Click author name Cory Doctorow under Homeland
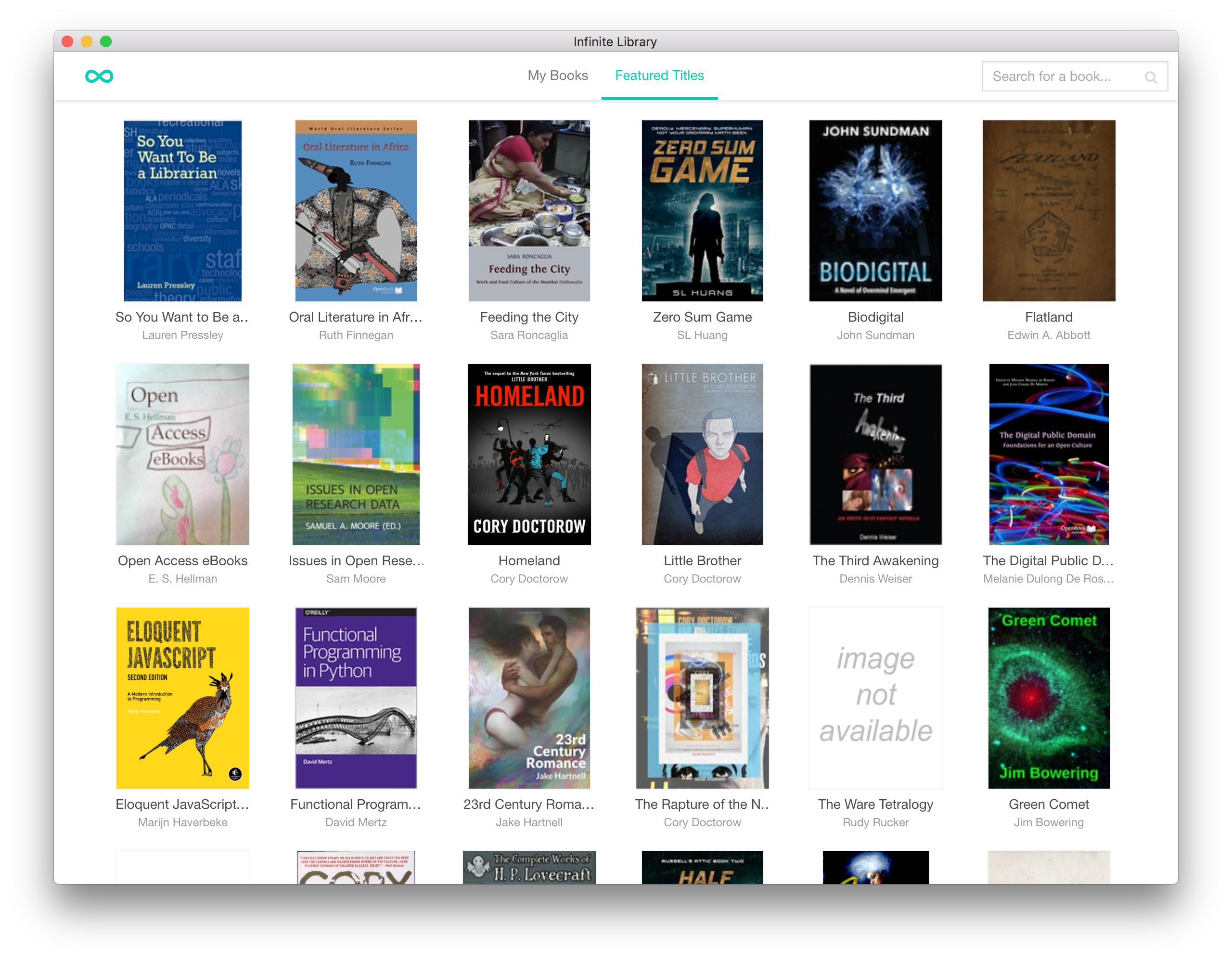1232x961 pixels. (528, 578)
